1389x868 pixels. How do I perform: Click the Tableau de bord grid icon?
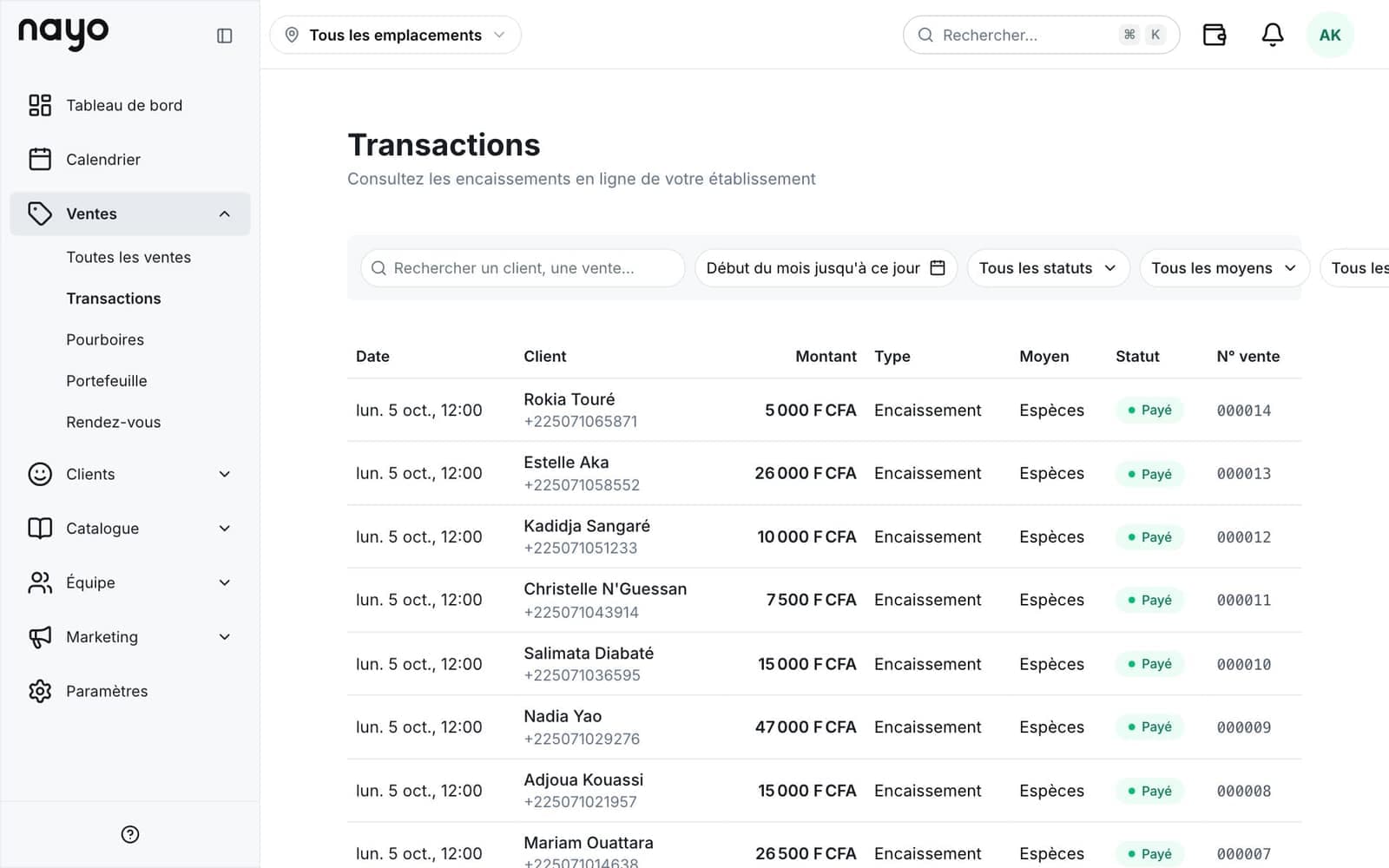[x=40, y=105]
